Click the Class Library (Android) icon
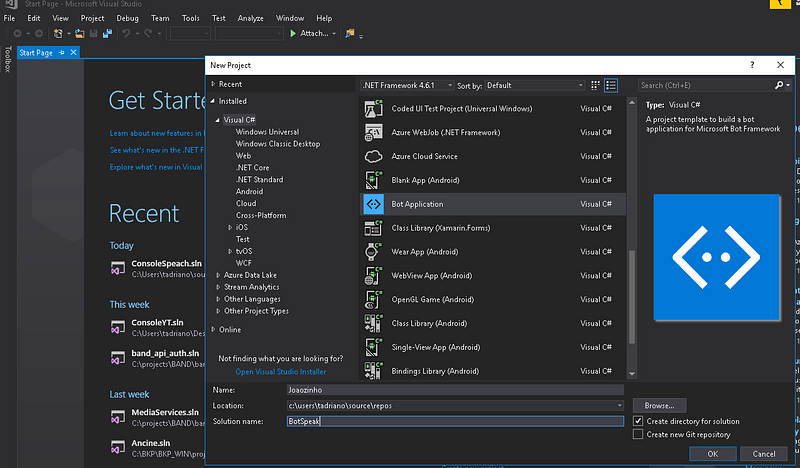The width and height of the screenshot is (800, 468). point(373,324)
